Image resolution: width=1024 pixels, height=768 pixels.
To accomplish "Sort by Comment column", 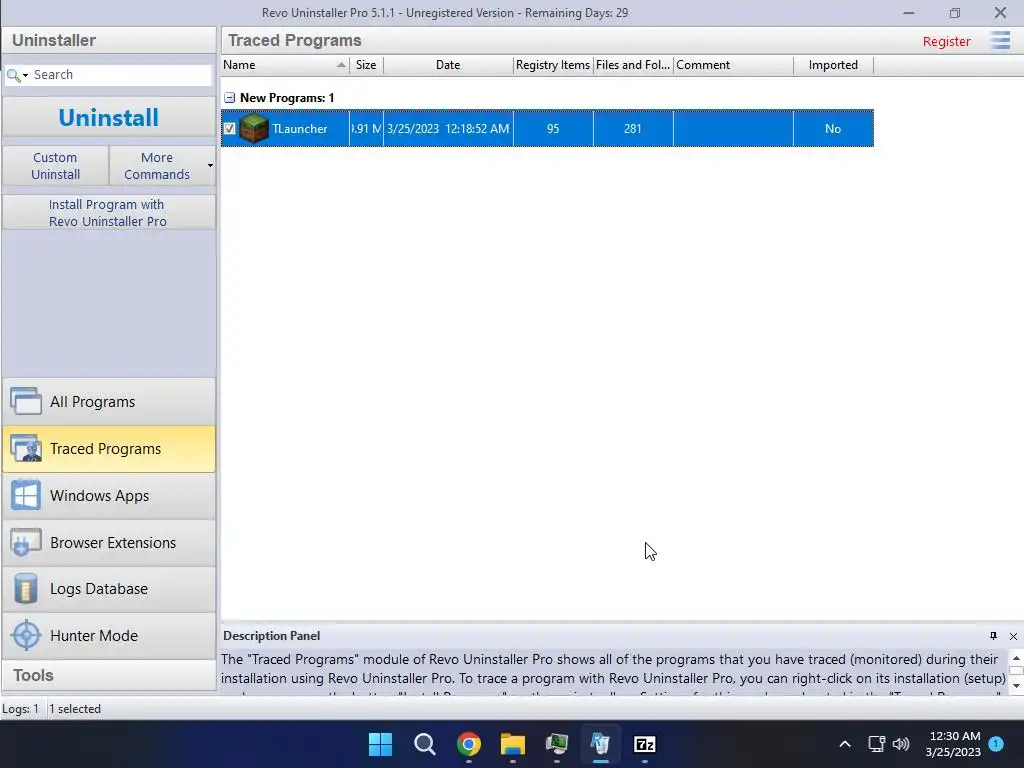I will click(x=733, y=65).
